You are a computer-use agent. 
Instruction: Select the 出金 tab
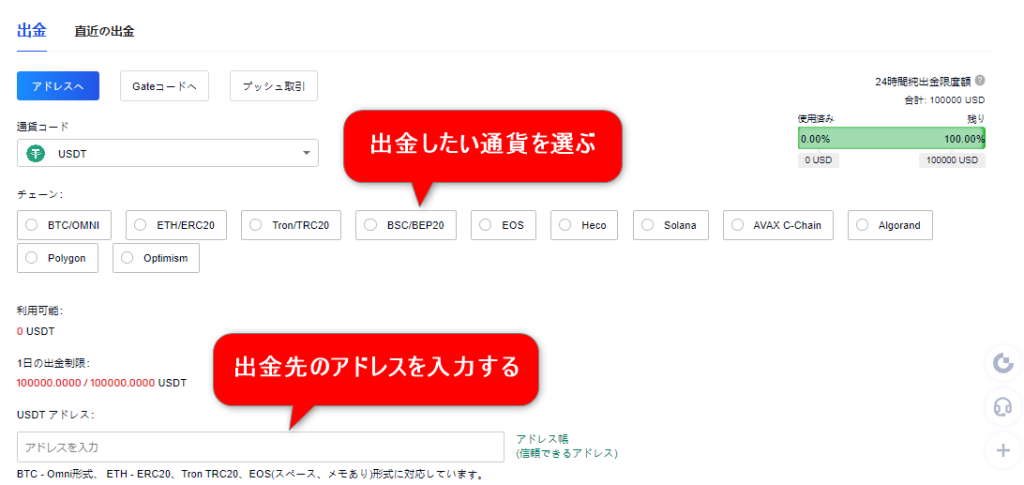pyautogui.click(x=32, y=30)
